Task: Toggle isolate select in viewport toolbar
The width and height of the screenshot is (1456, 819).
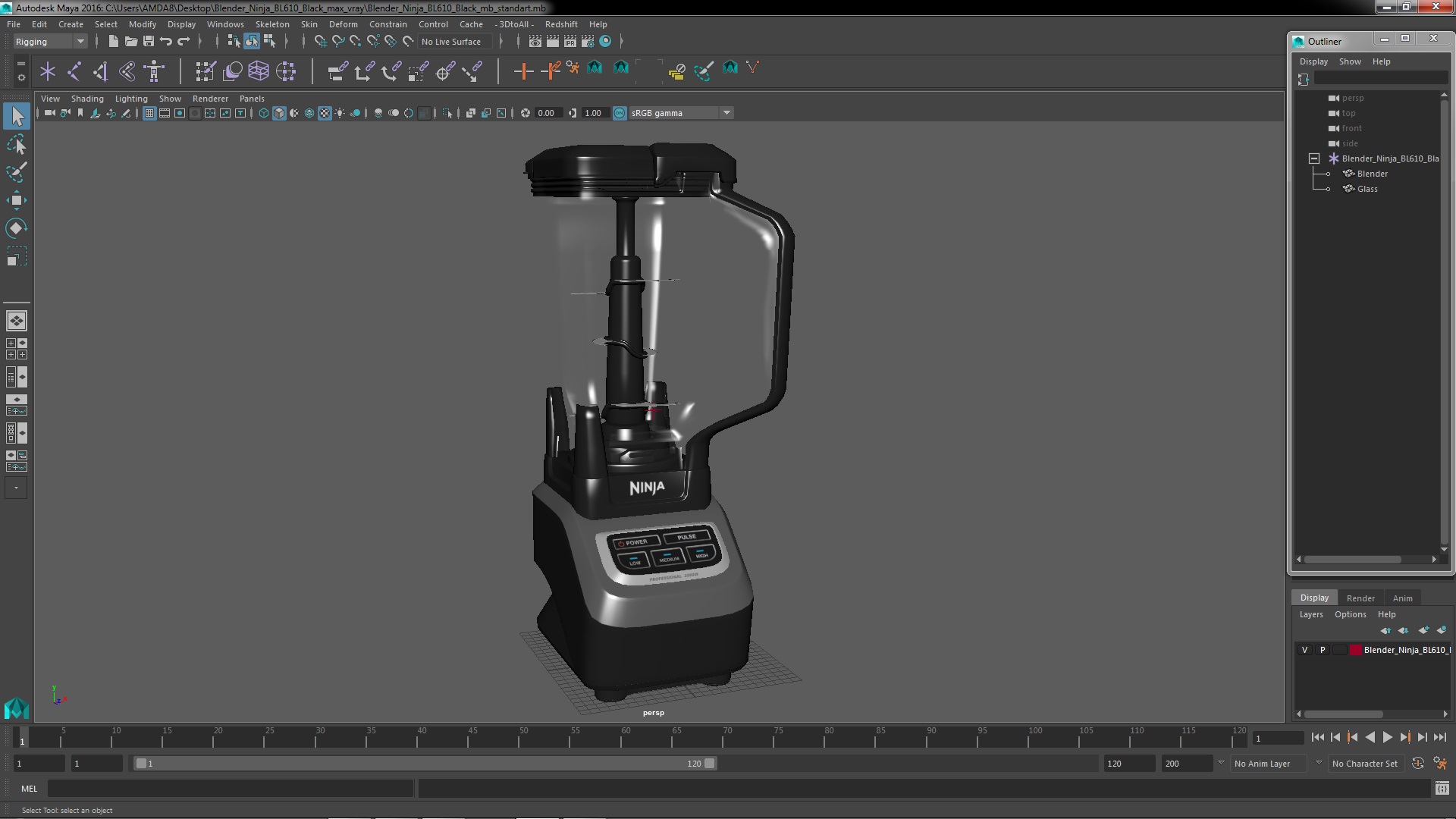Action: tap(447, 113)
